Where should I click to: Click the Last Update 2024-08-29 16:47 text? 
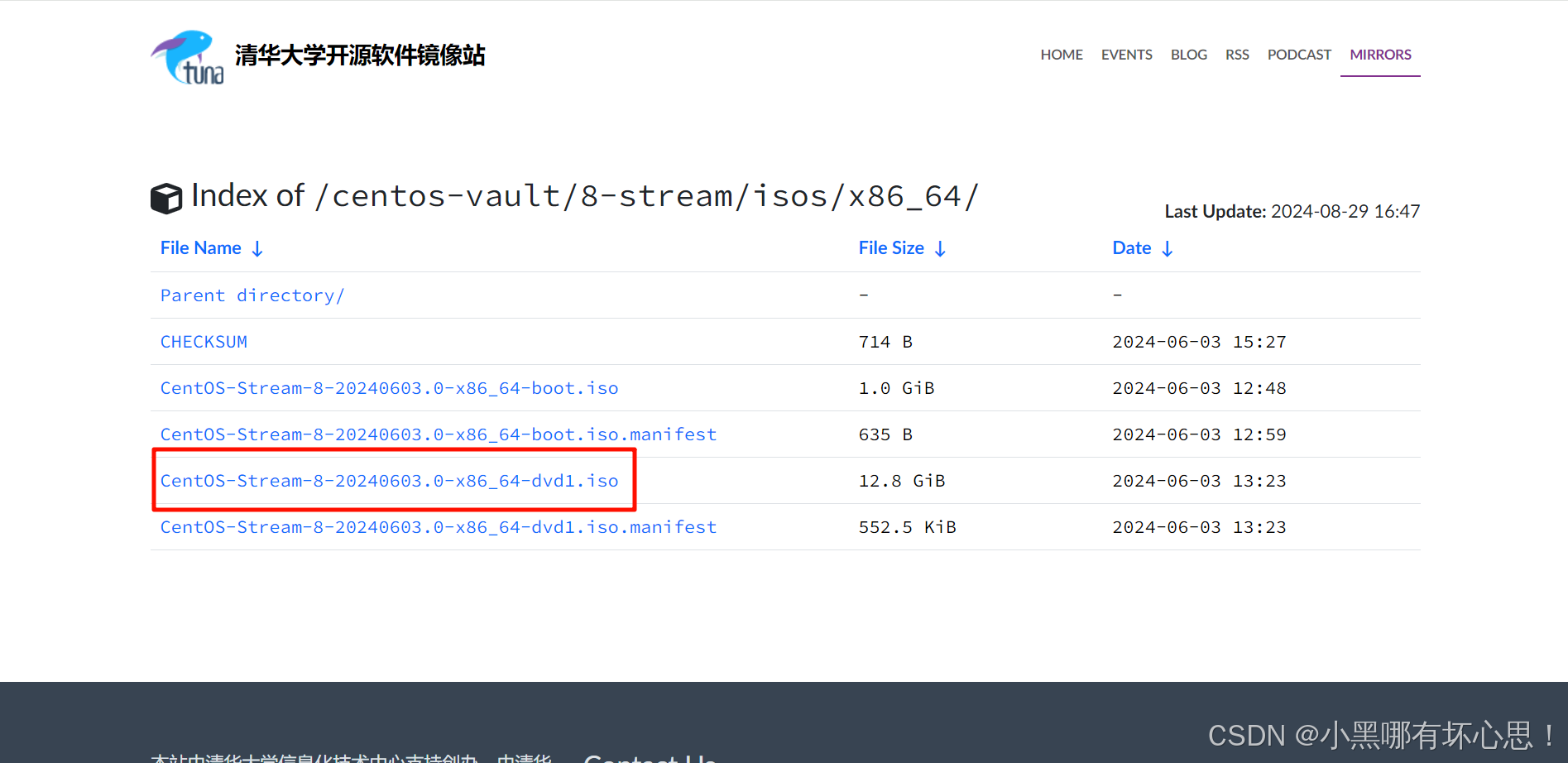coord(1292,212)
